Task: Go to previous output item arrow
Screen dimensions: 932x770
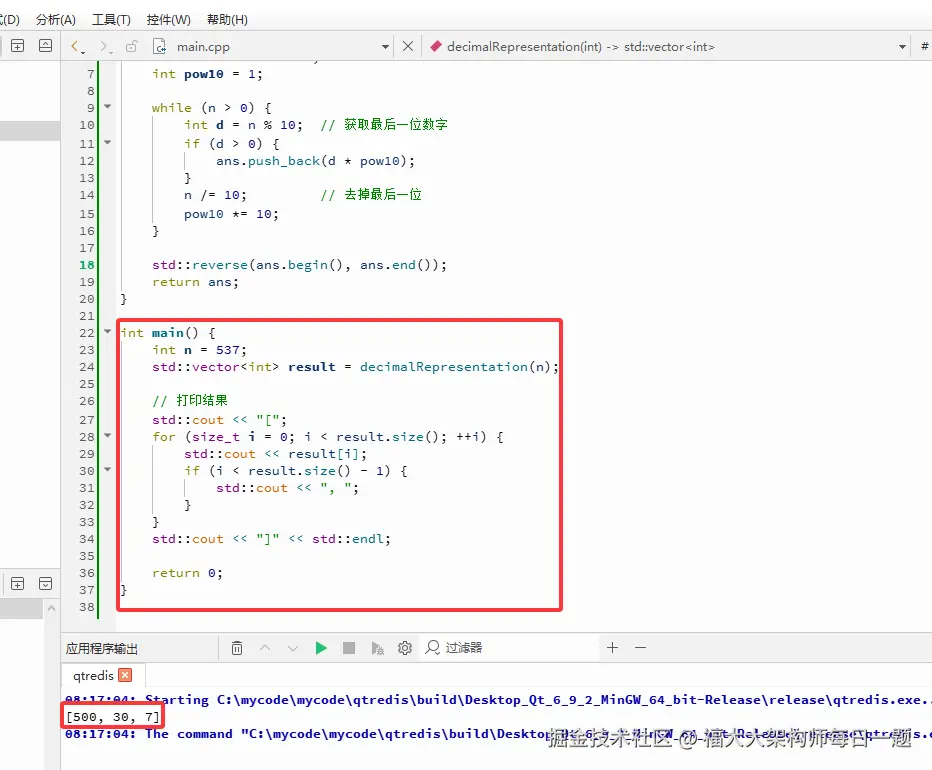Action: pos(265,648)
